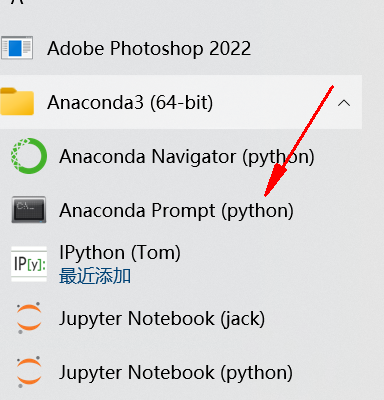Click the alphabet letter header above Photoshop

[19, 2]
